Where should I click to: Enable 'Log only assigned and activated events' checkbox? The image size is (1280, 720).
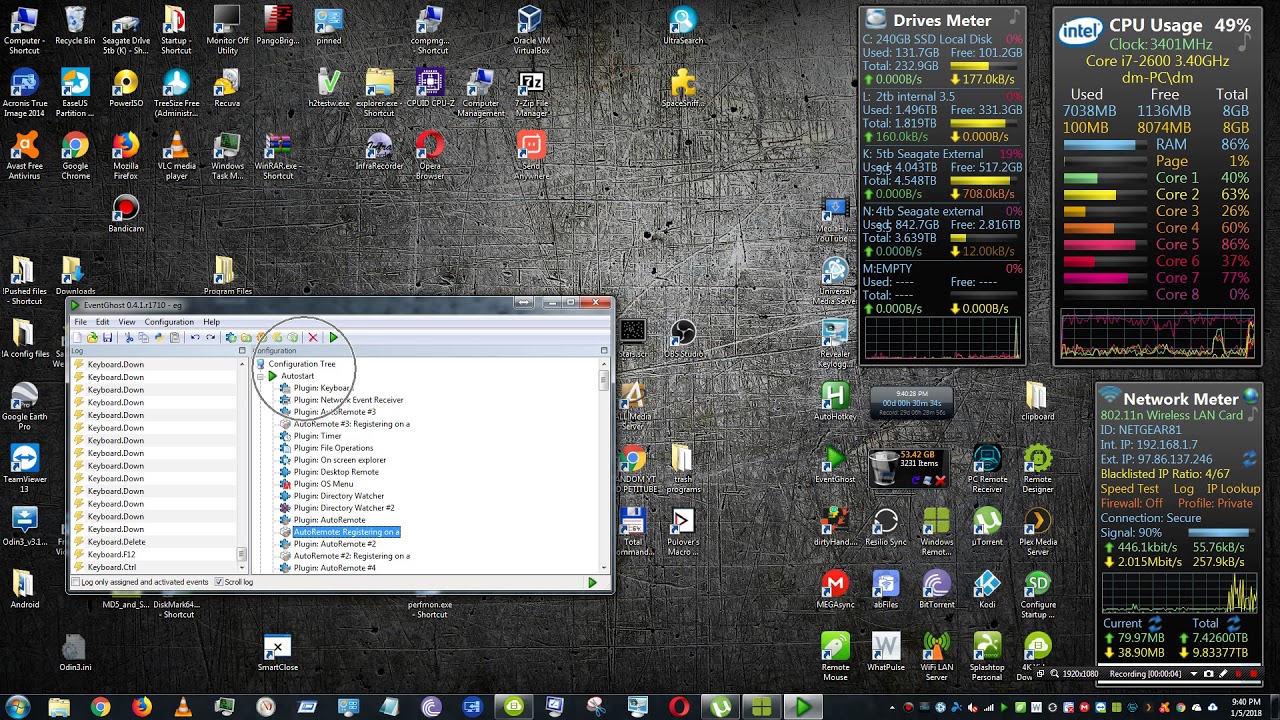coord(76,582)
